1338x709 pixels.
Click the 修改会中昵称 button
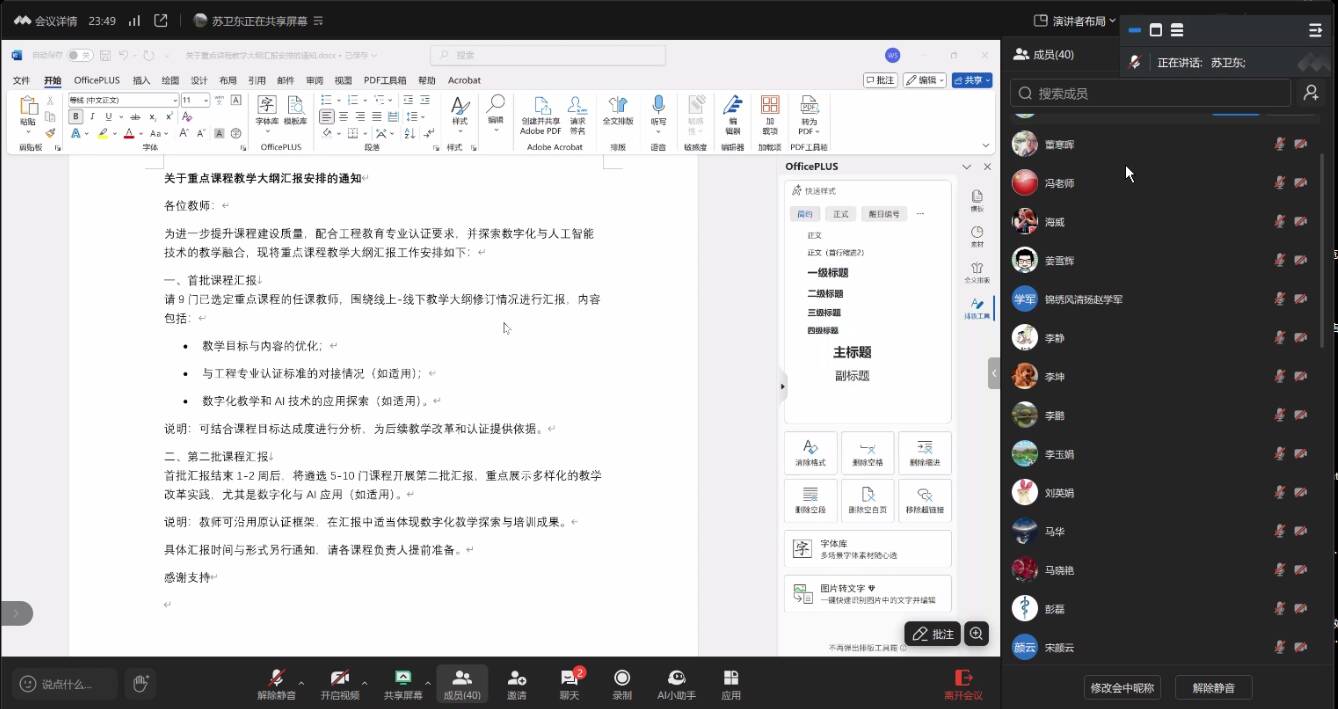[1122, 688]
